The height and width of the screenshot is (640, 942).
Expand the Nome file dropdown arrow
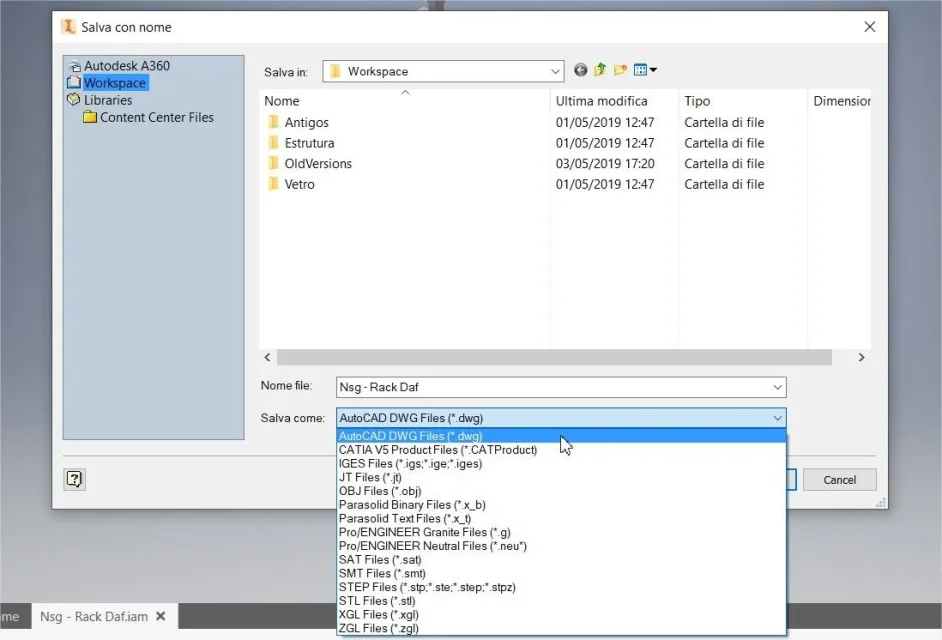coord(777,387)
